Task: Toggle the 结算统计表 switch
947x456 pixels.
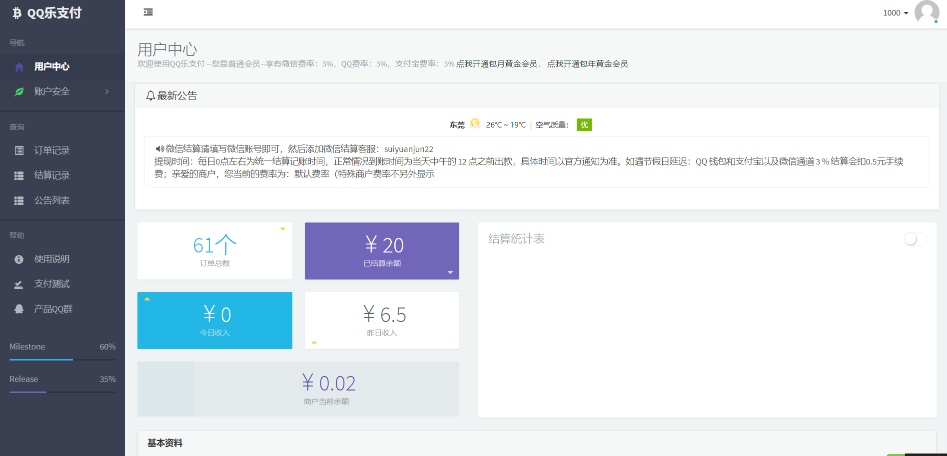Action: pos(914,239)
